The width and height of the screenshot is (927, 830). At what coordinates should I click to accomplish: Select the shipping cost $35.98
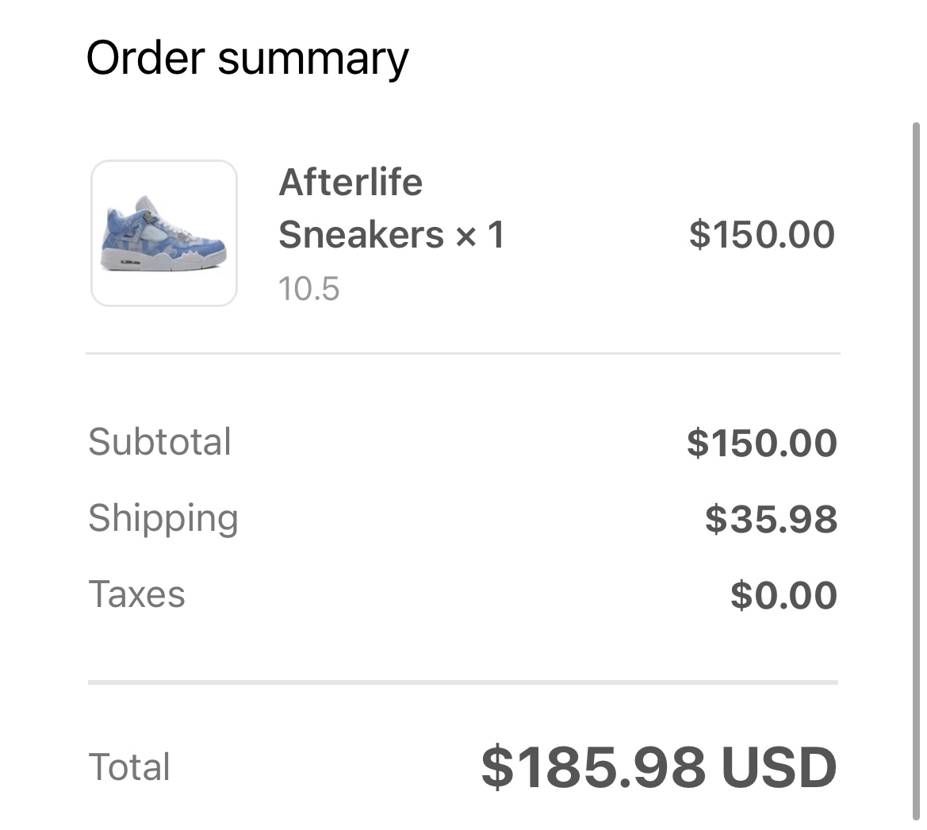(x=770, y=519)
